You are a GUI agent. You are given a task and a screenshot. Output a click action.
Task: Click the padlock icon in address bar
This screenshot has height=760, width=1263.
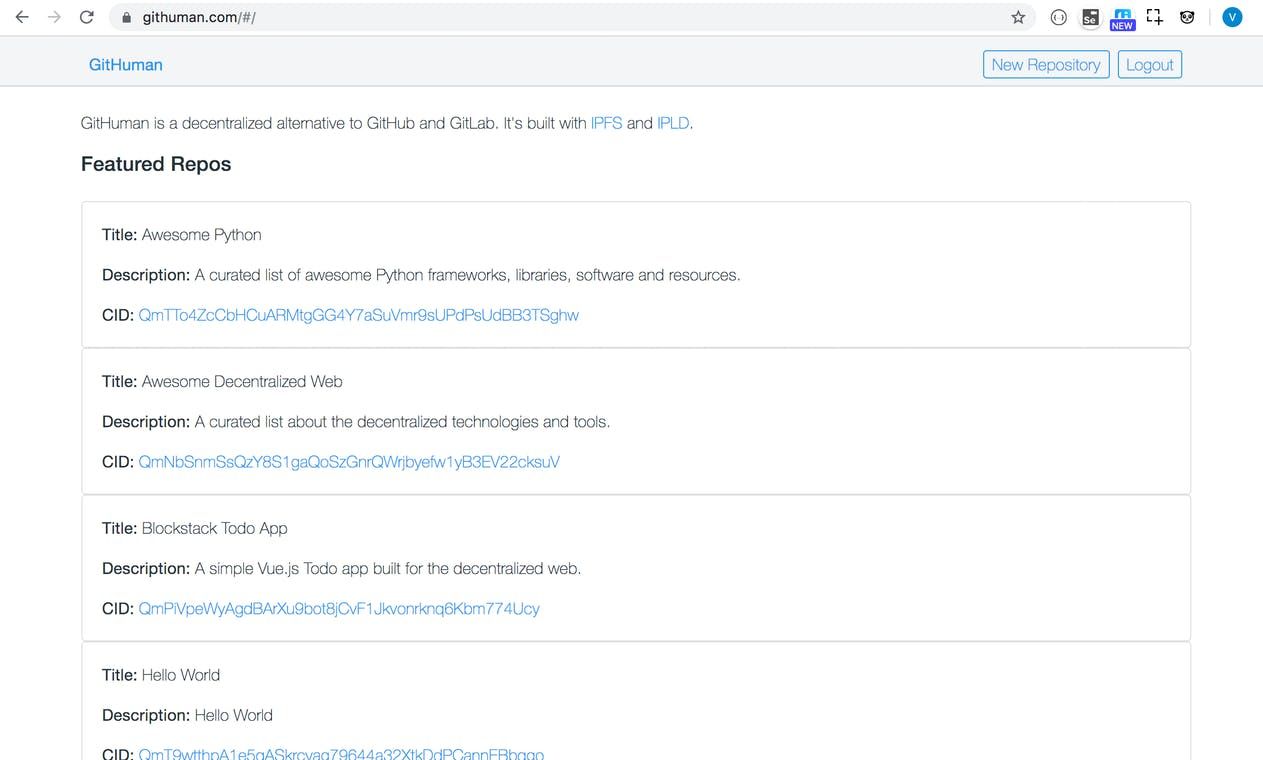[x=126, y=17]
